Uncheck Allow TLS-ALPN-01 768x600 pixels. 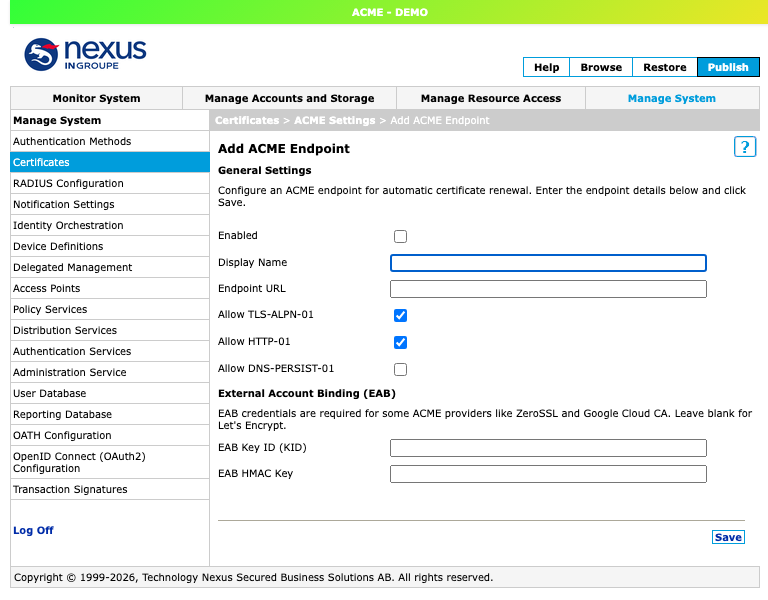400,315
